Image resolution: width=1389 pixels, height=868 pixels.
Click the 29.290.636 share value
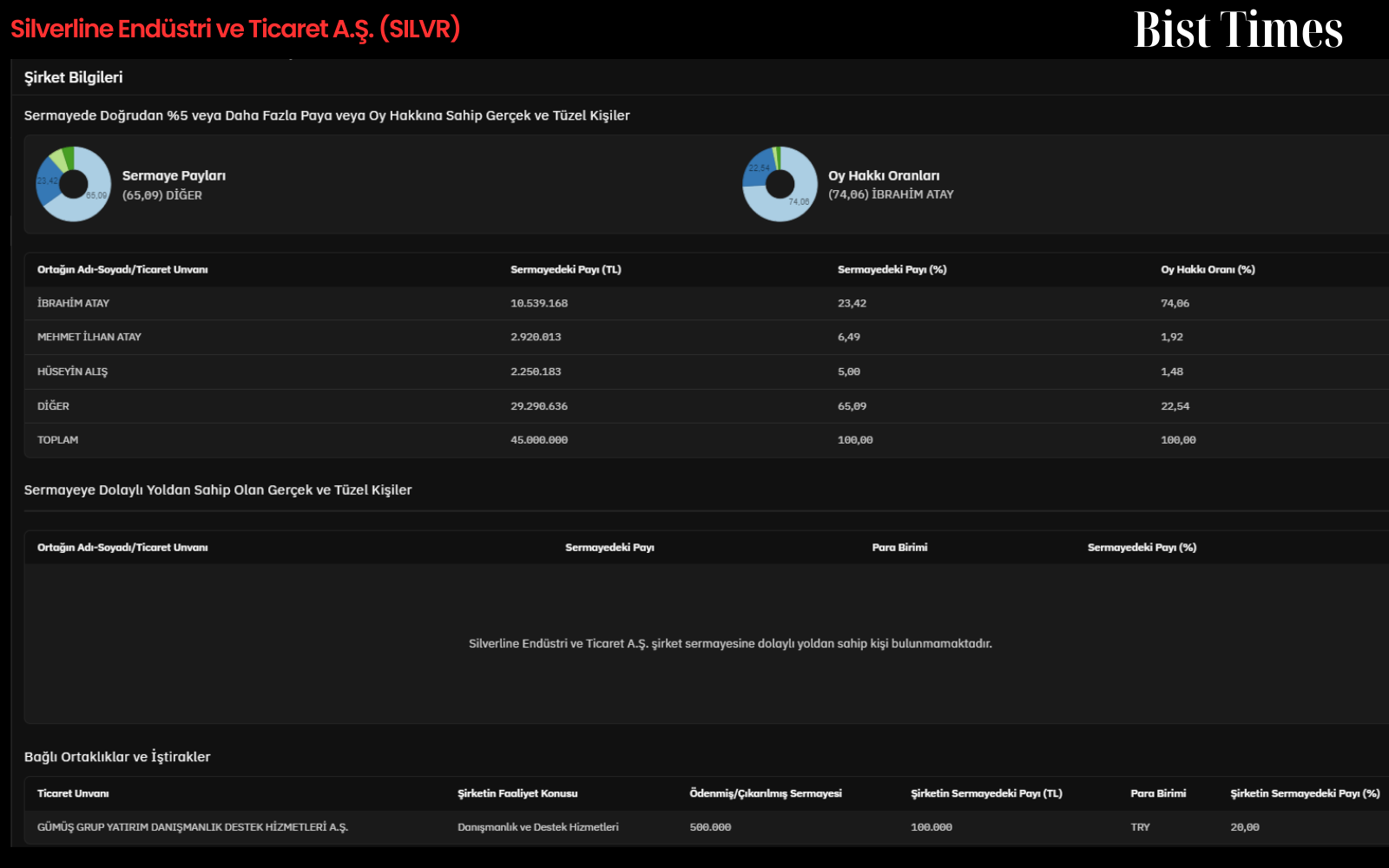coord(539,406)
